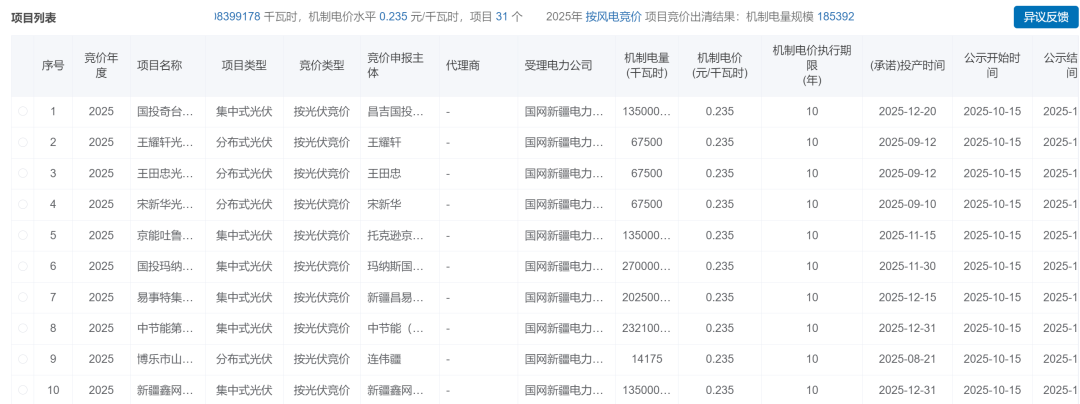Click the 机制电价(元/千瓦时) column header
The image size is (1080, 404).
pyautogui.click(x=720, y=66)
